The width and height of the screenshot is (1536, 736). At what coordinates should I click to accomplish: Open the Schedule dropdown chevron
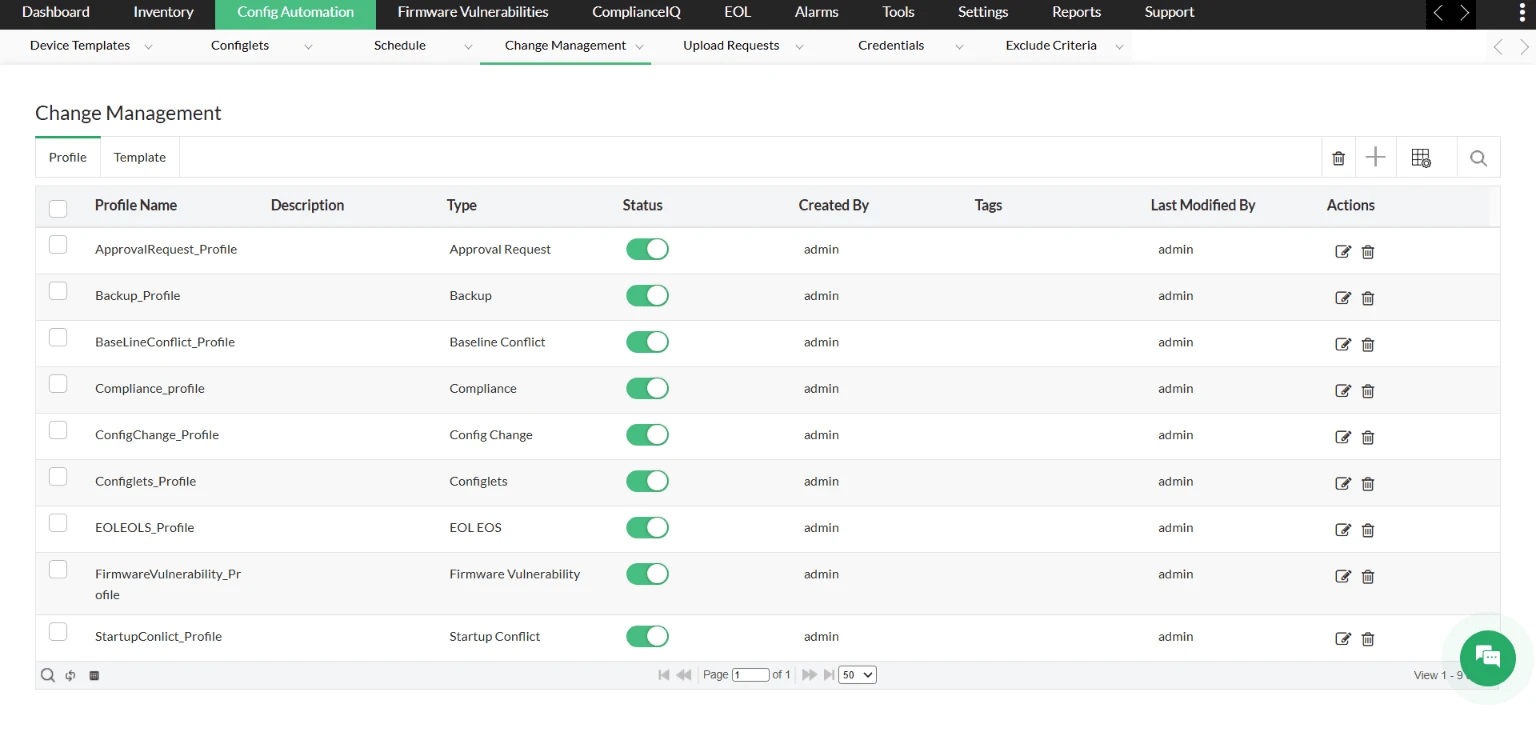pos(468,47)
